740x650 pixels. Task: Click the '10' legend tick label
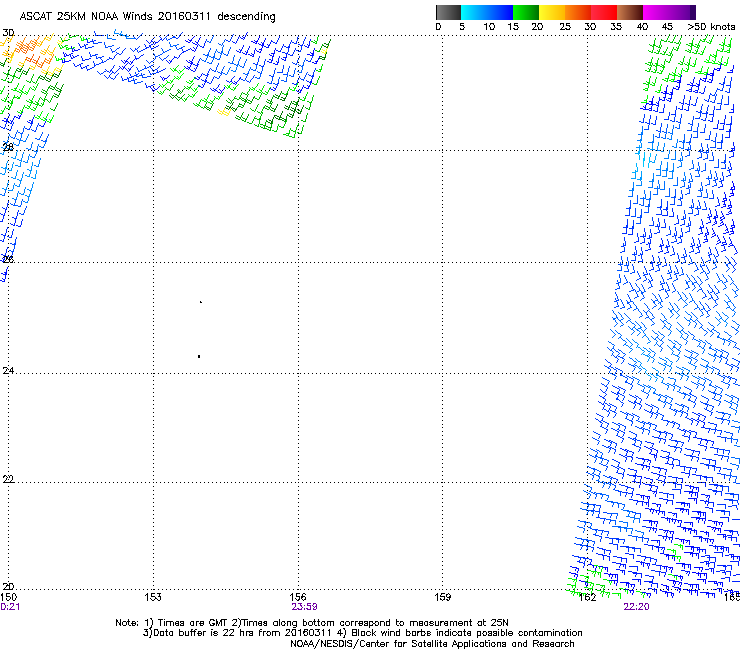pyautogui.click(x=489, y=27)
